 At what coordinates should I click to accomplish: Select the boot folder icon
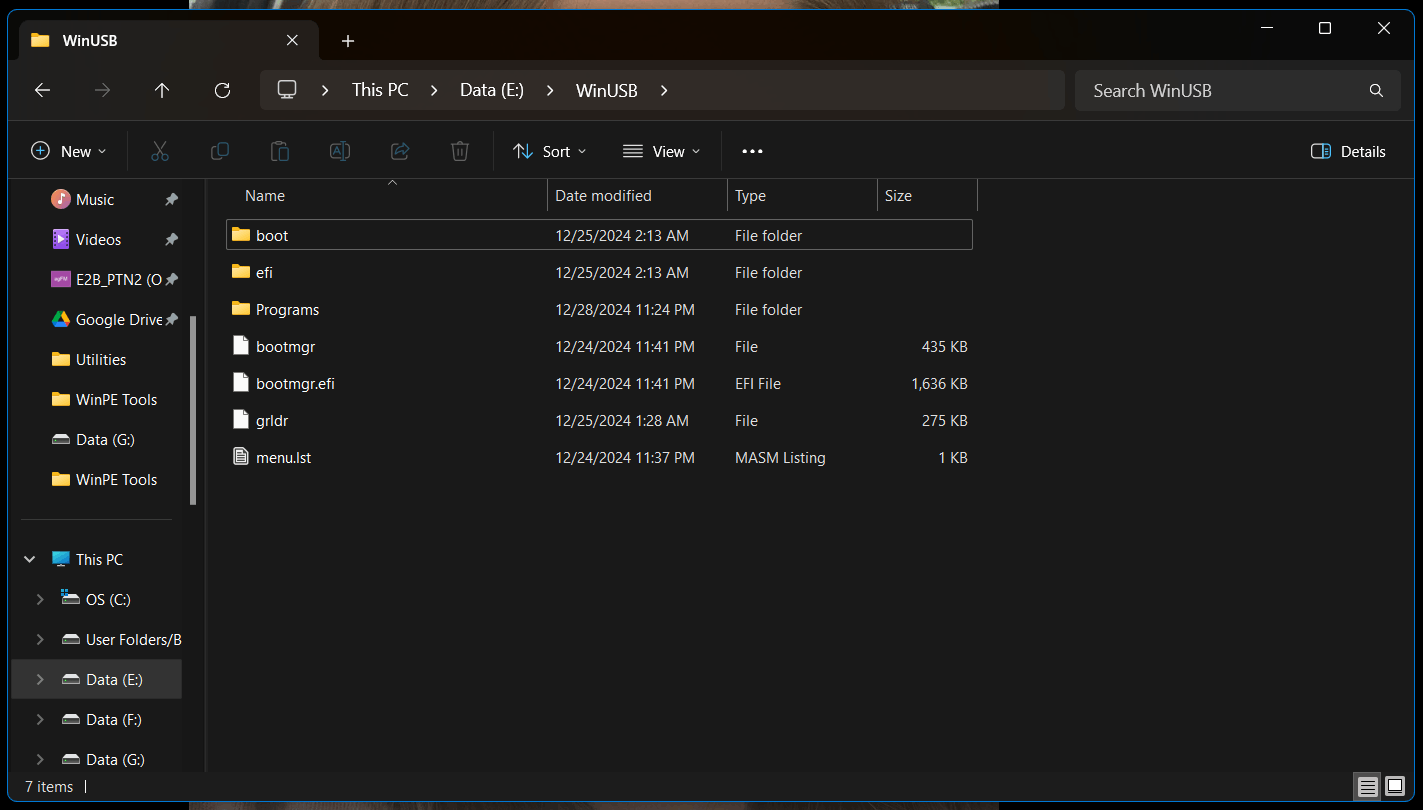tap(240, 235)
